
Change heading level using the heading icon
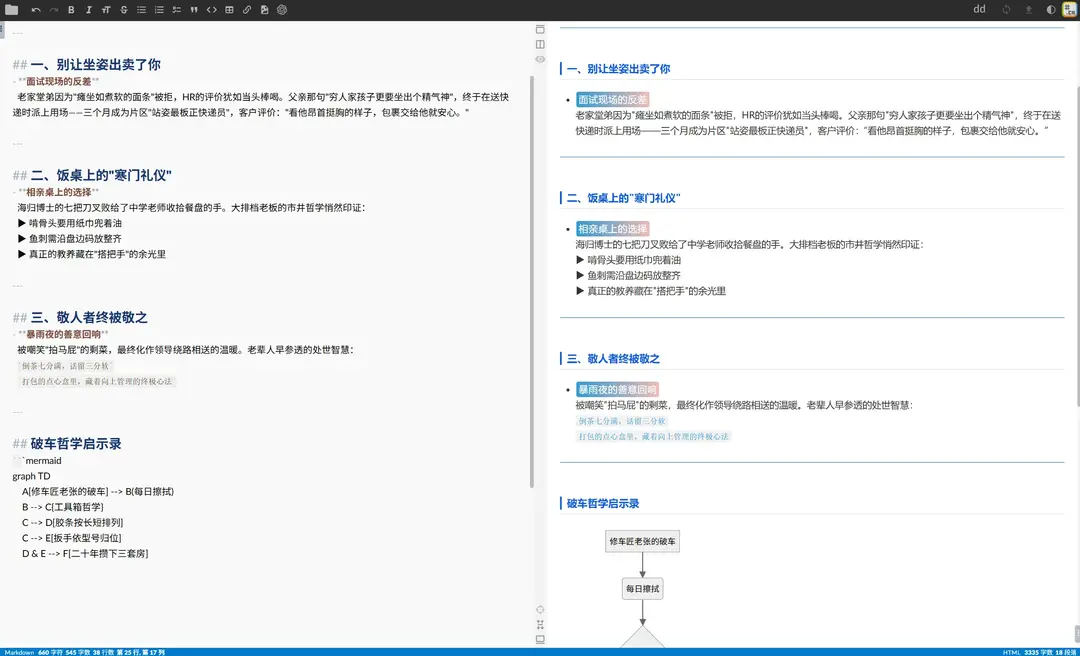[107, 9]
